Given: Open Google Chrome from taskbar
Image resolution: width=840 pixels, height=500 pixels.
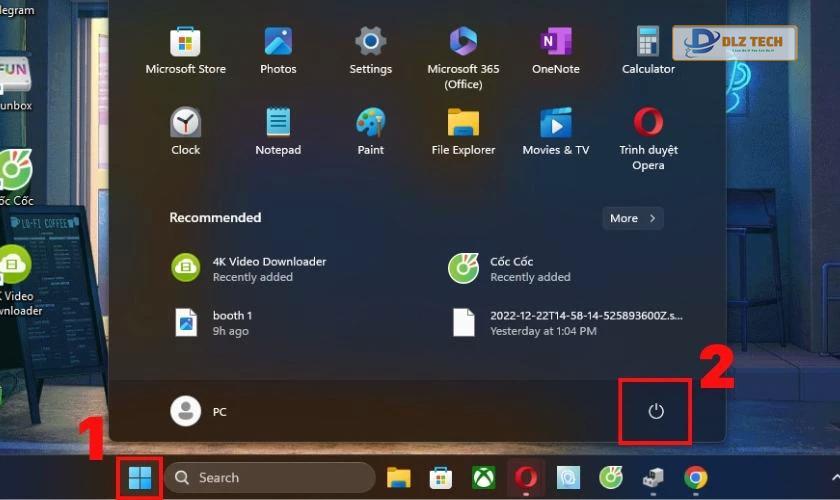Looking at the screenshot, I should [695, 477].
